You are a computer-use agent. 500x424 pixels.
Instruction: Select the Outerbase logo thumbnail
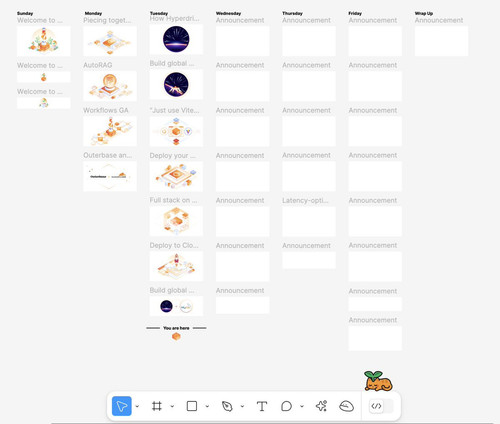click(110, 176)
